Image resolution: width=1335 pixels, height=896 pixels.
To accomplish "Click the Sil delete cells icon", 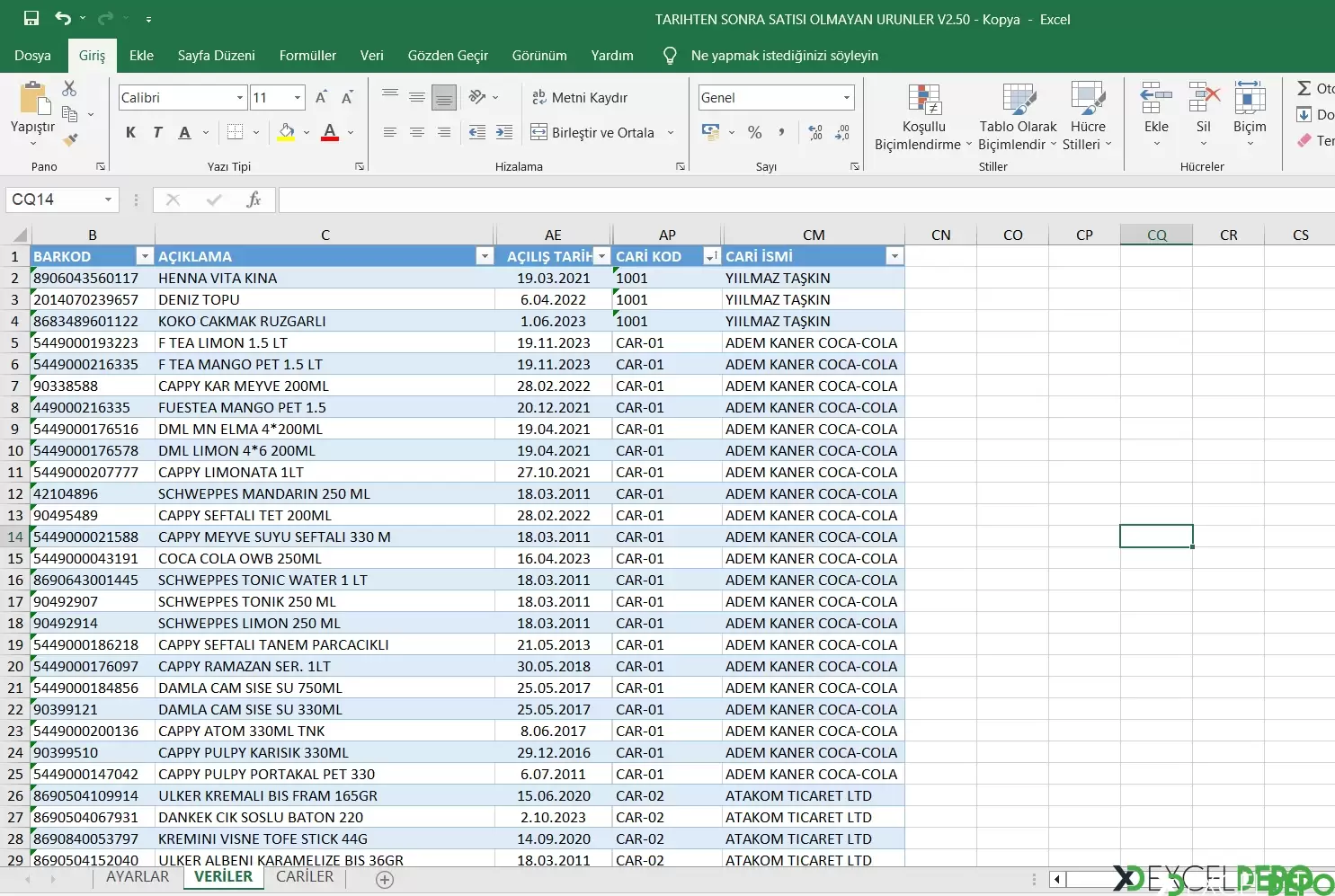I will point(1204,98).
